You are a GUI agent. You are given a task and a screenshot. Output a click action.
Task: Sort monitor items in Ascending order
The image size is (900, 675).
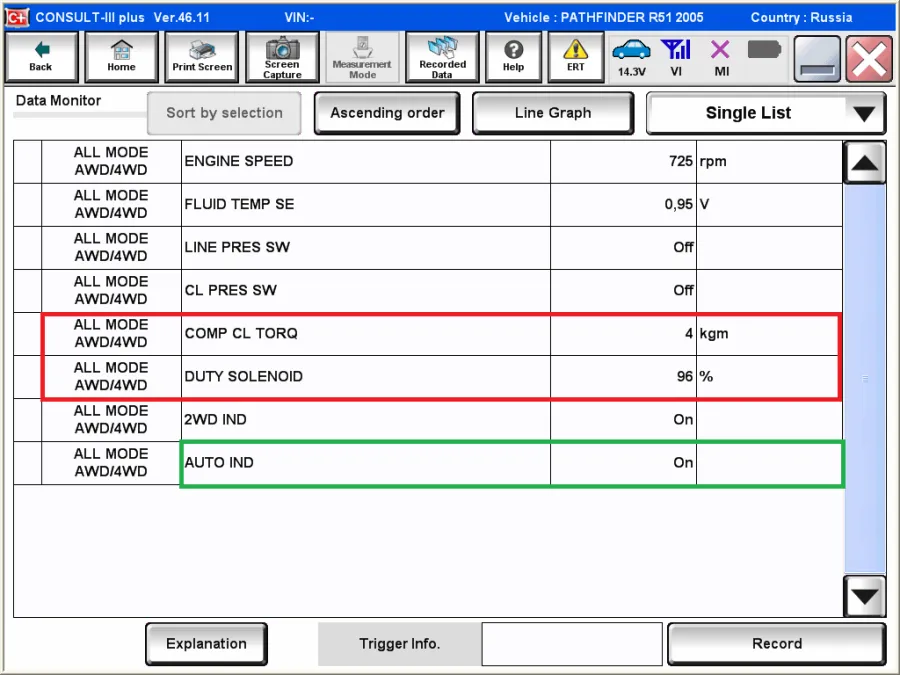point(387,114)
